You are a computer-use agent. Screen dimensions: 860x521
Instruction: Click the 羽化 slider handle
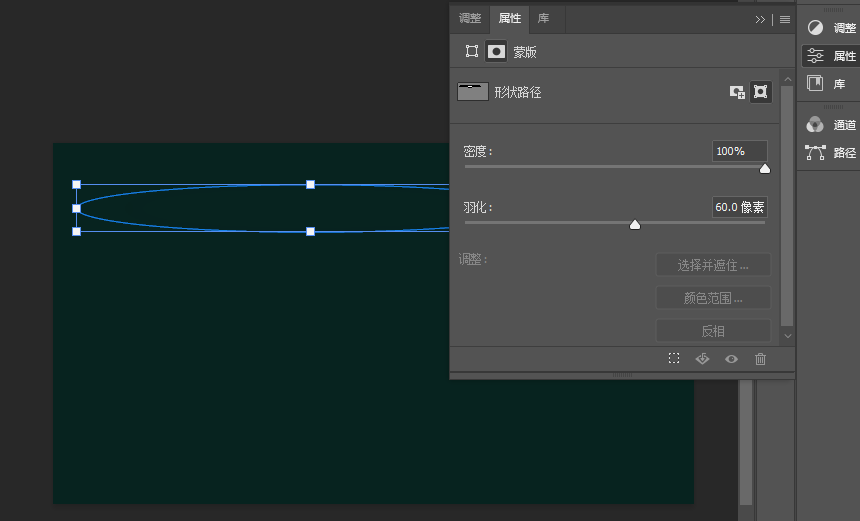pyautogui.click(x=635, y=225)
